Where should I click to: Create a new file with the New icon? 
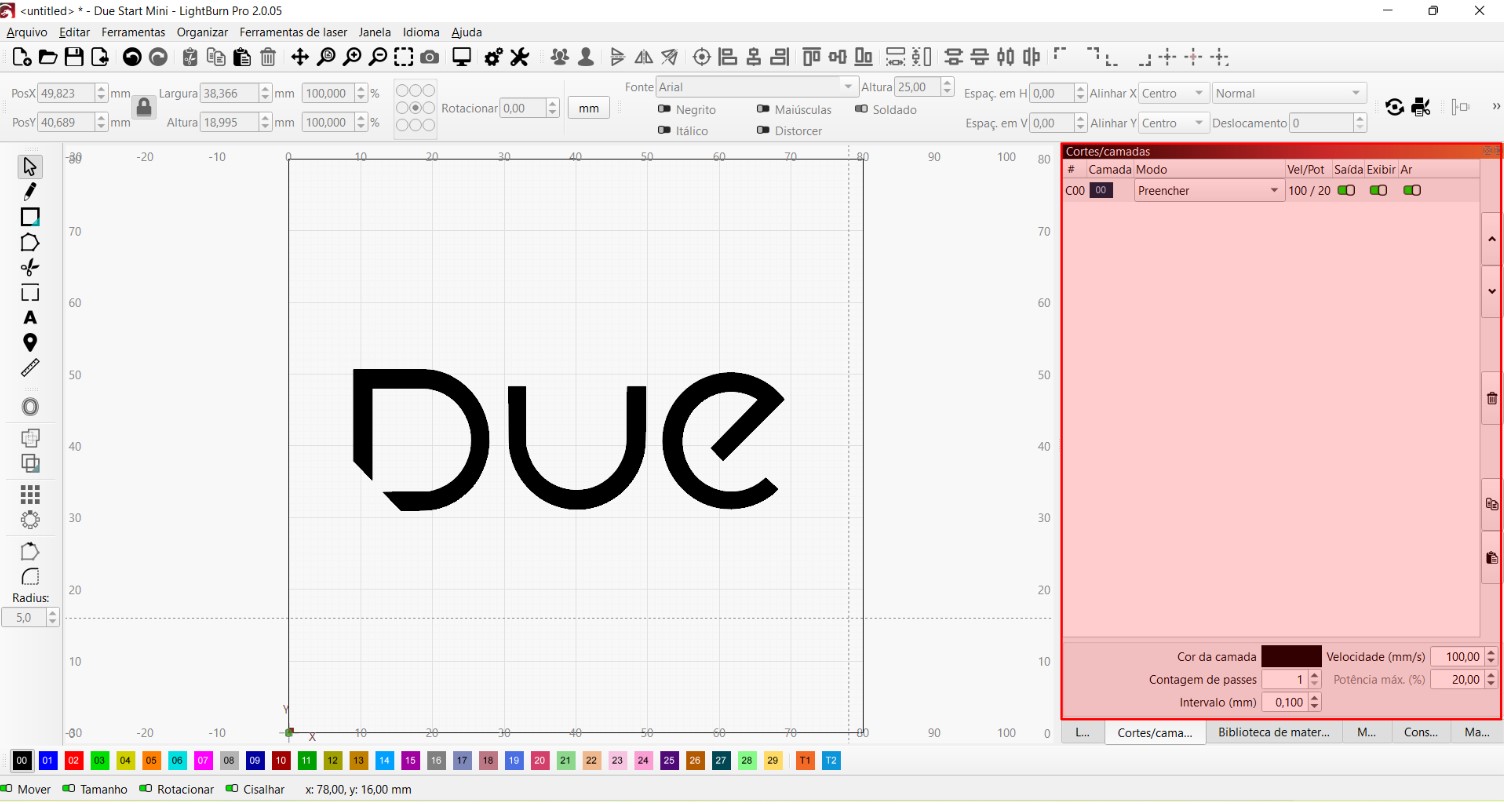pos(22,57)
